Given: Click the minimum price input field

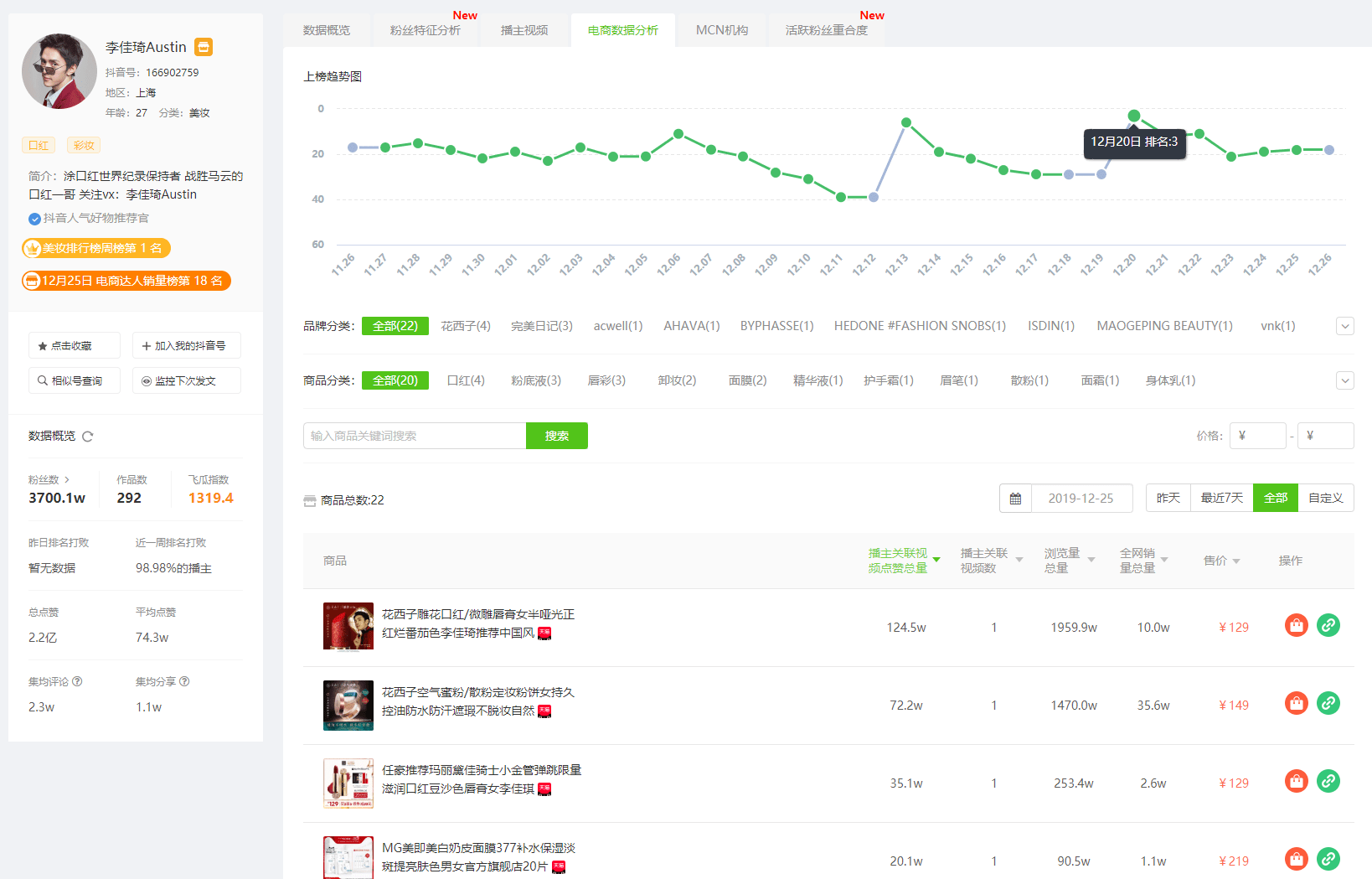Looking at the screenshot, I should [1258, 436].
